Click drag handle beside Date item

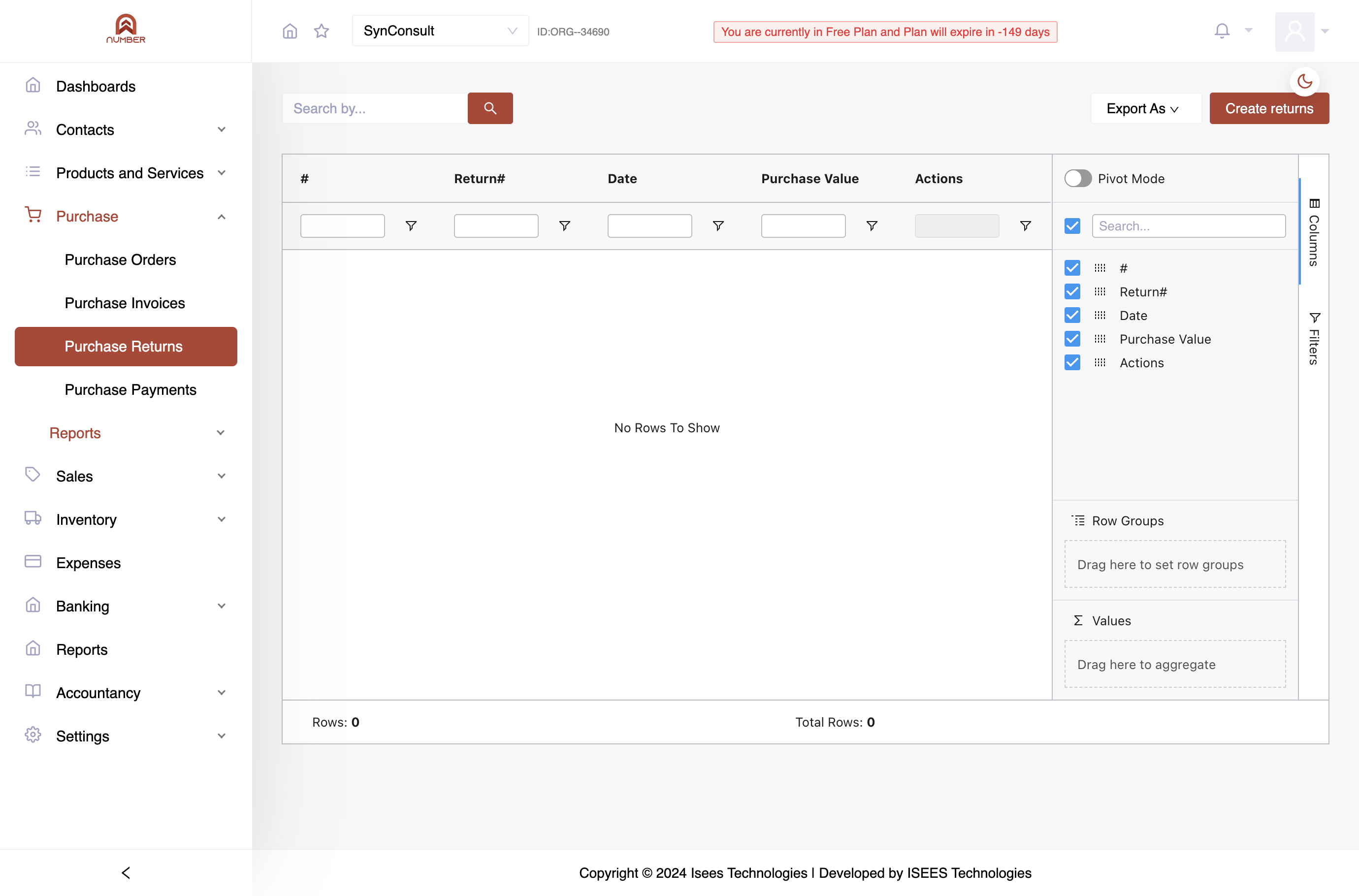click(x=1100, y=316)
